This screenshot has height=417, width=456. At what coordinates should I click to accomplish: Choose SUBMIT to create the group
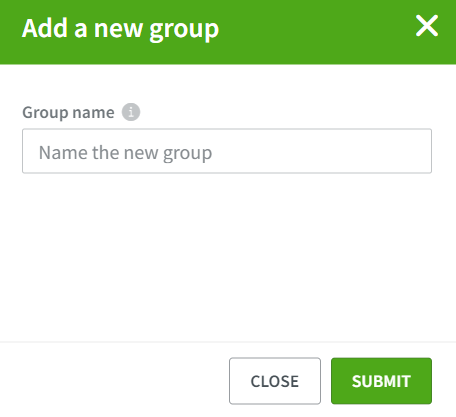(381, 381)
